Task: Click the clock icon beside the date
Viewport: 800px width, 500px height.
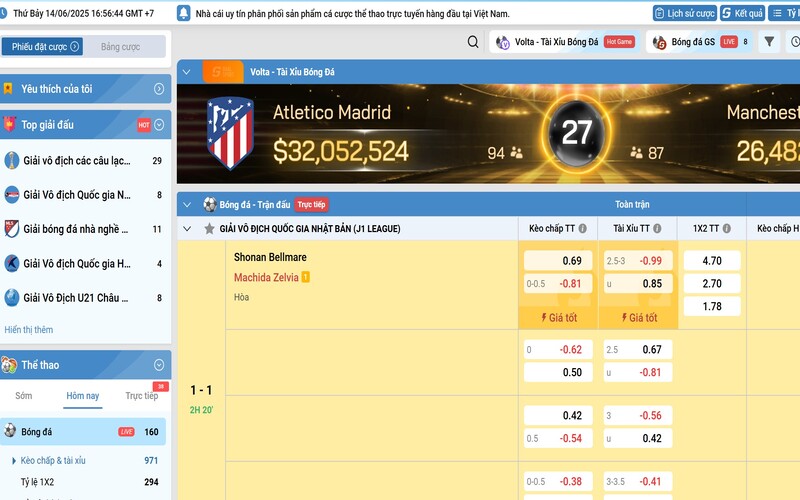Action: [3, 13]
